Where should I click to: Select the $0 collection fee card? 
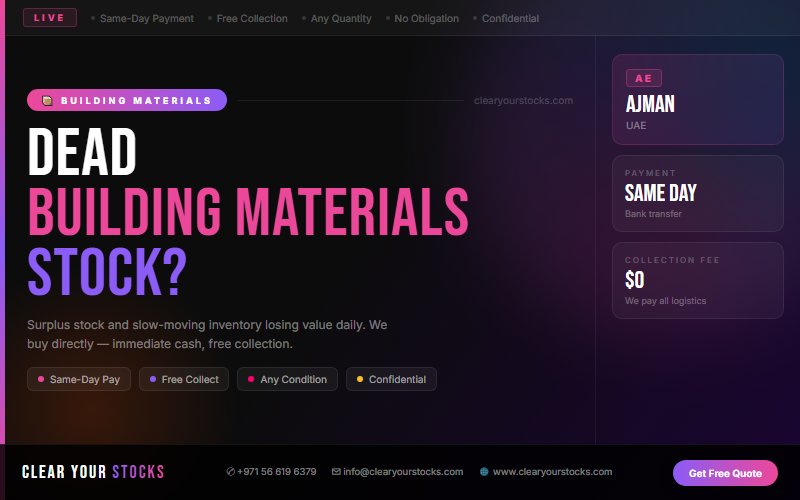pyautogui.click(x=697, y=280)
